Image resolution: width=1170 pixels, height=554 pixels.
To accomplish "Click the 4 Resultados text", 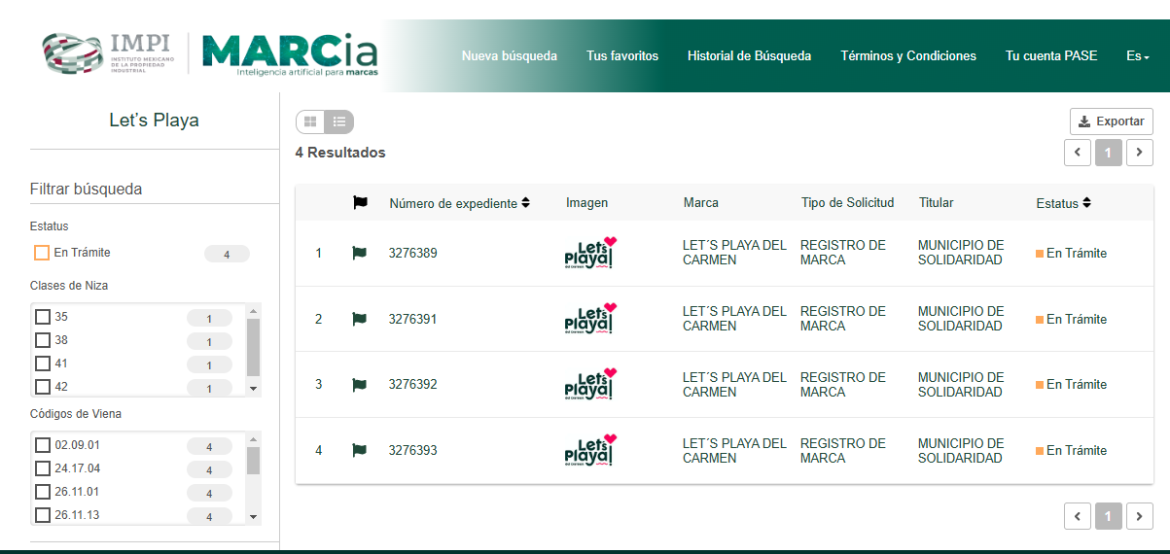I will point(340,153).
